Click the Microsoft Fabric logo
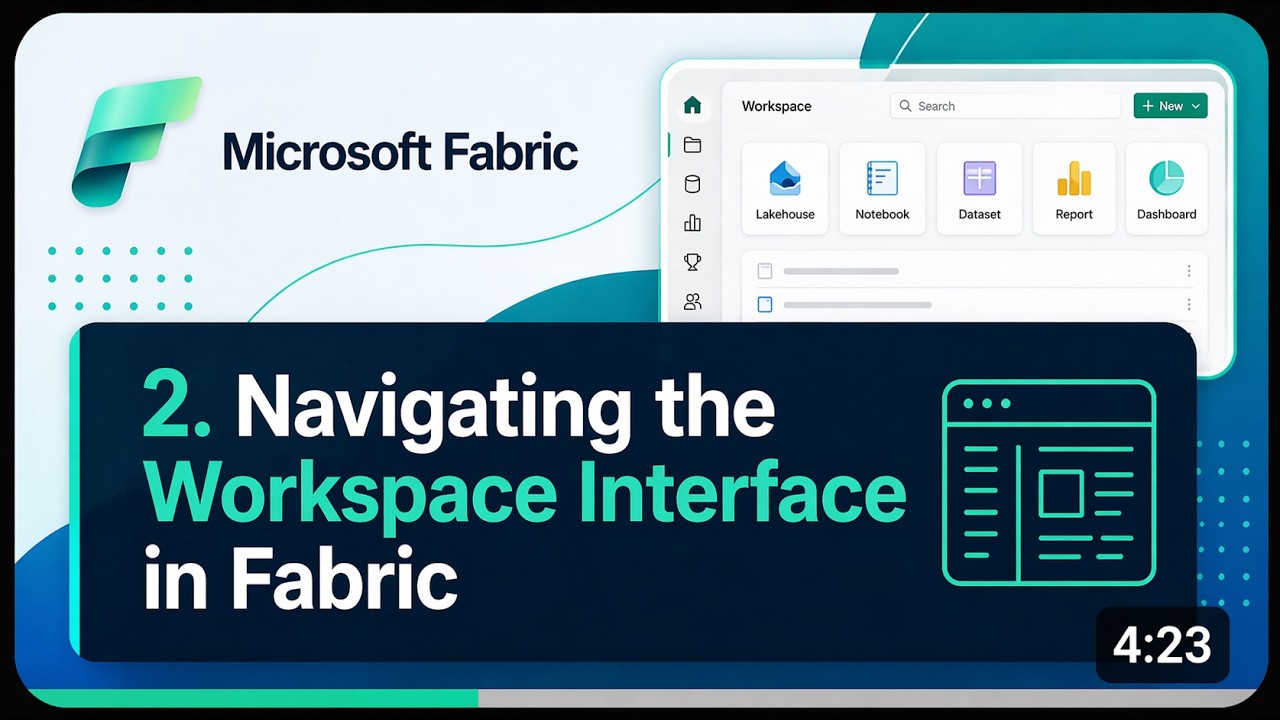The image size is (1280, 720). coord(137,141)
